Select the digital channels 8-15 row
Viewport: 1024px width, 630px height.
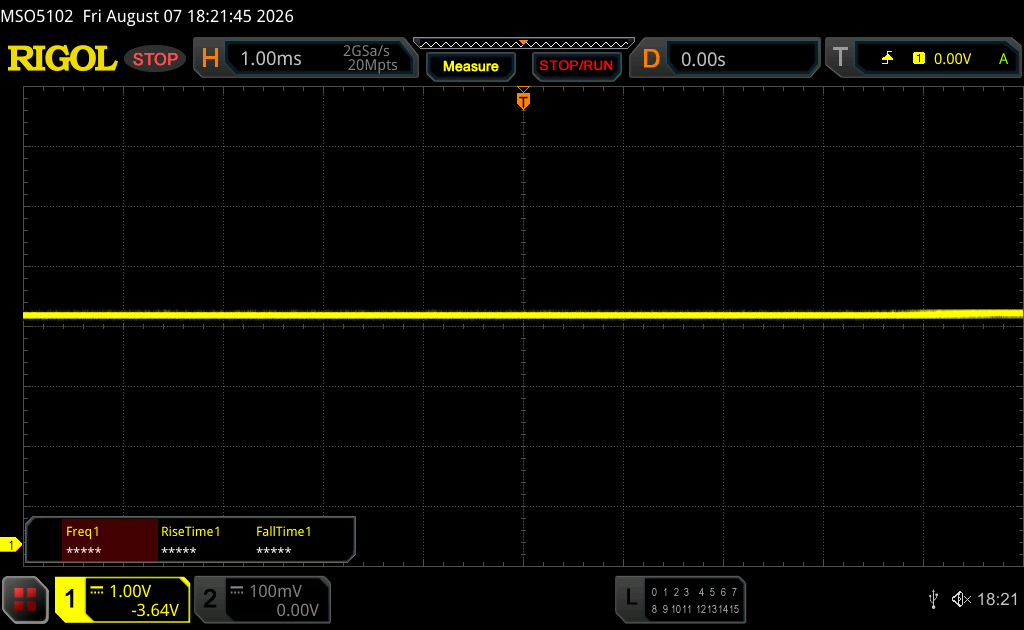pyautogui.click(x=695, y=609)
